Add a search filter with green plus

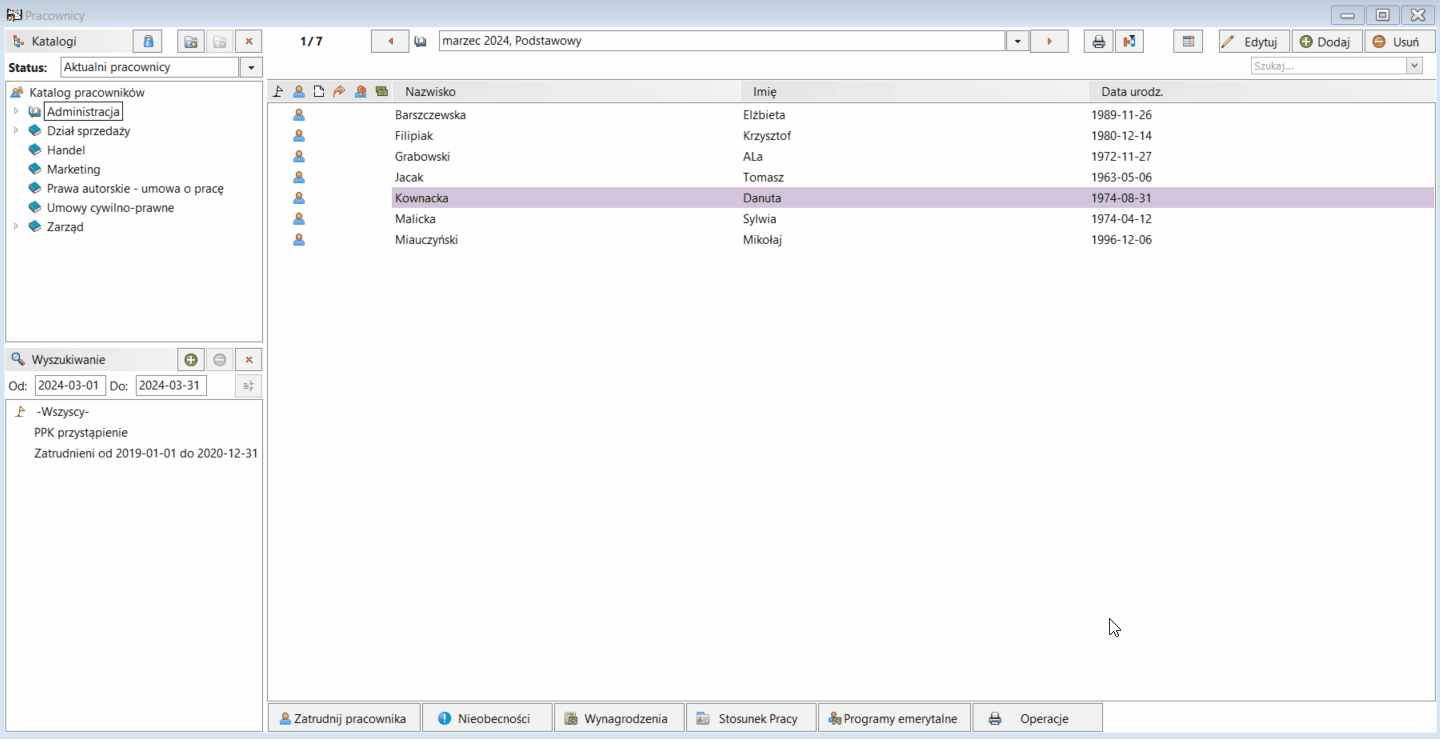point(191,360)
